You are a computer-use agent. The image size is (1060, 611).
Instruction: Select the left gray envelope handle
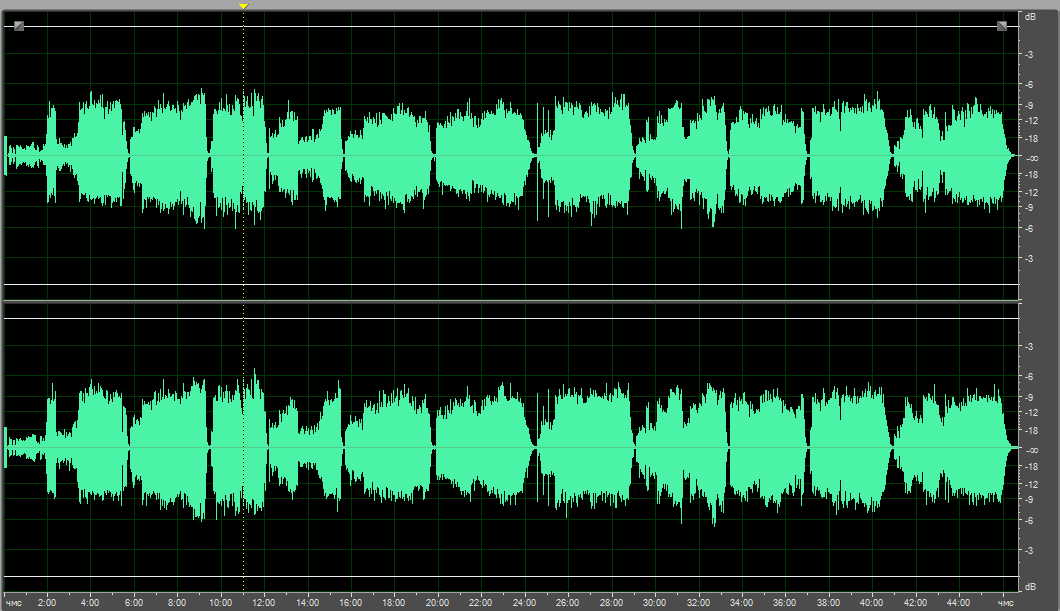coord(19,26)
